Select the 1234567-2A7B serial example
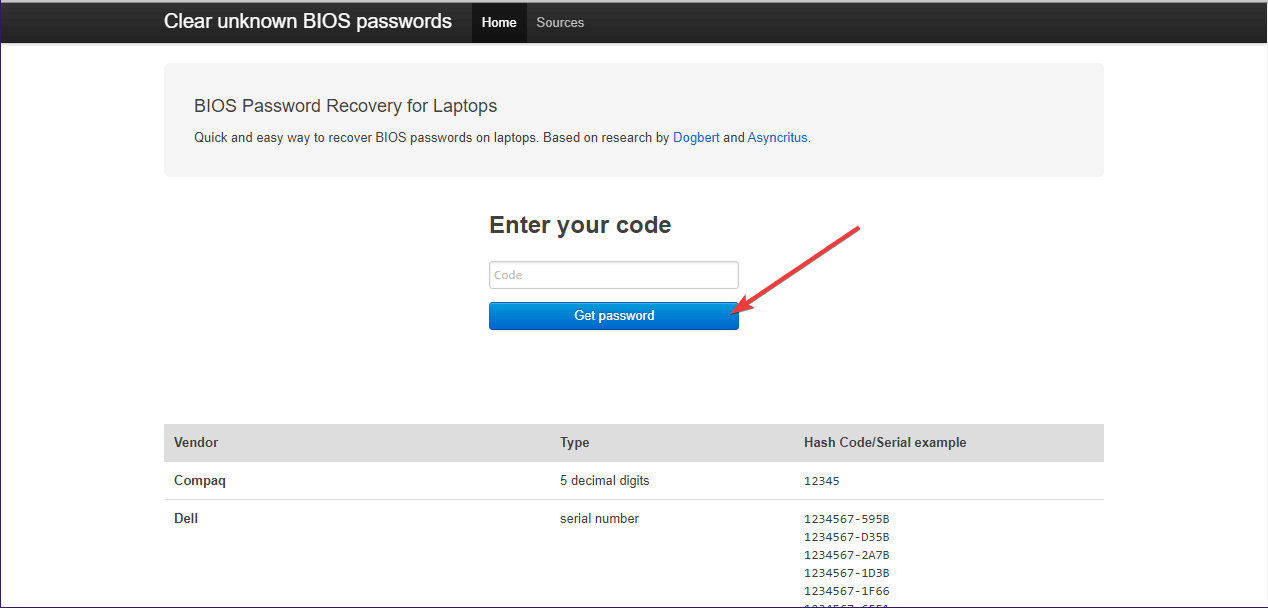Screen dimensions: 1268x608 pyautogui.click(x=846, y=555)
